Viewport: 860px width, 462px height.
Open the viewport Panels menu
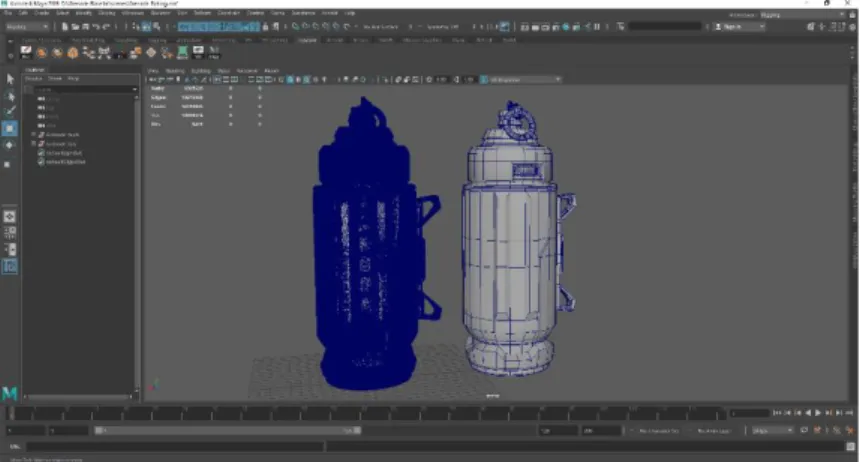[271, 71]
